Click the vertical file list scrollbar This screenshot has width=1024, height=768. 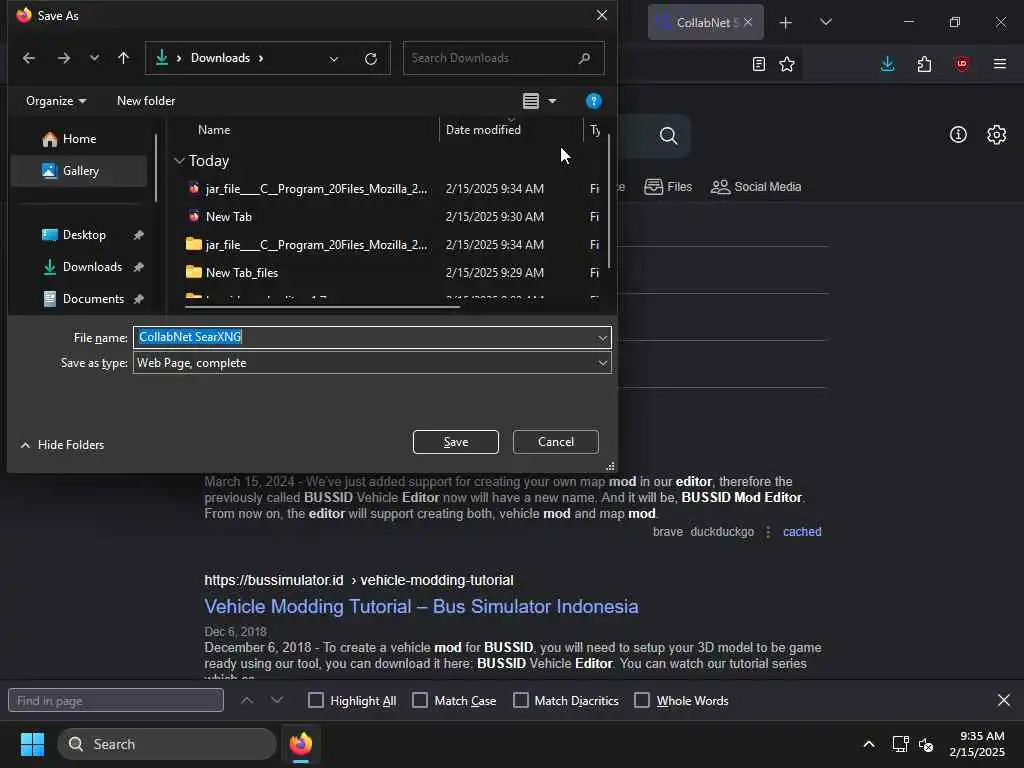609,201
